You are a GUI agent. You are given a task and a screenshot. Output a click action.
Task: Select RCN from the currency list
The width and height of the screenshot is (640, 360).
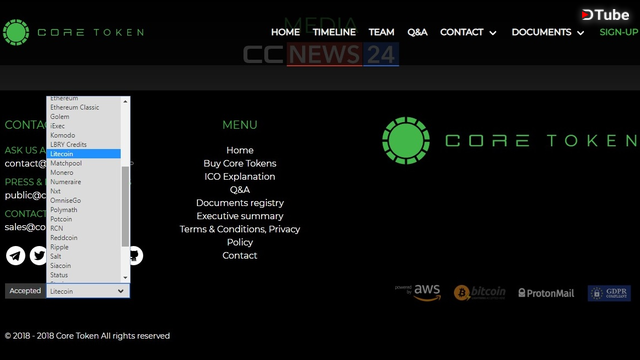pos(84,229)
